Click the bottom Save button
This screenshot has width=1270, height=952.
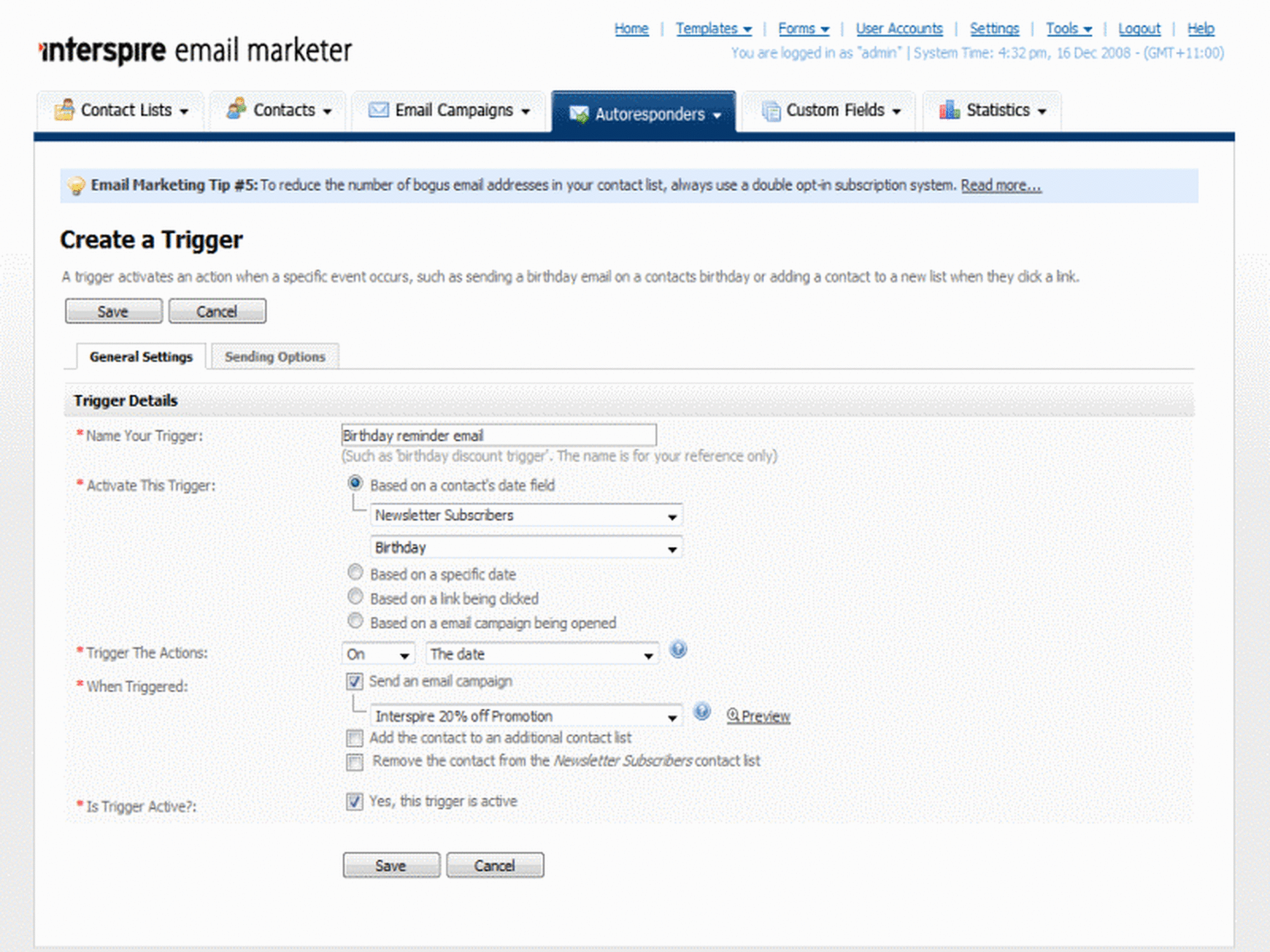coord(391,865)
